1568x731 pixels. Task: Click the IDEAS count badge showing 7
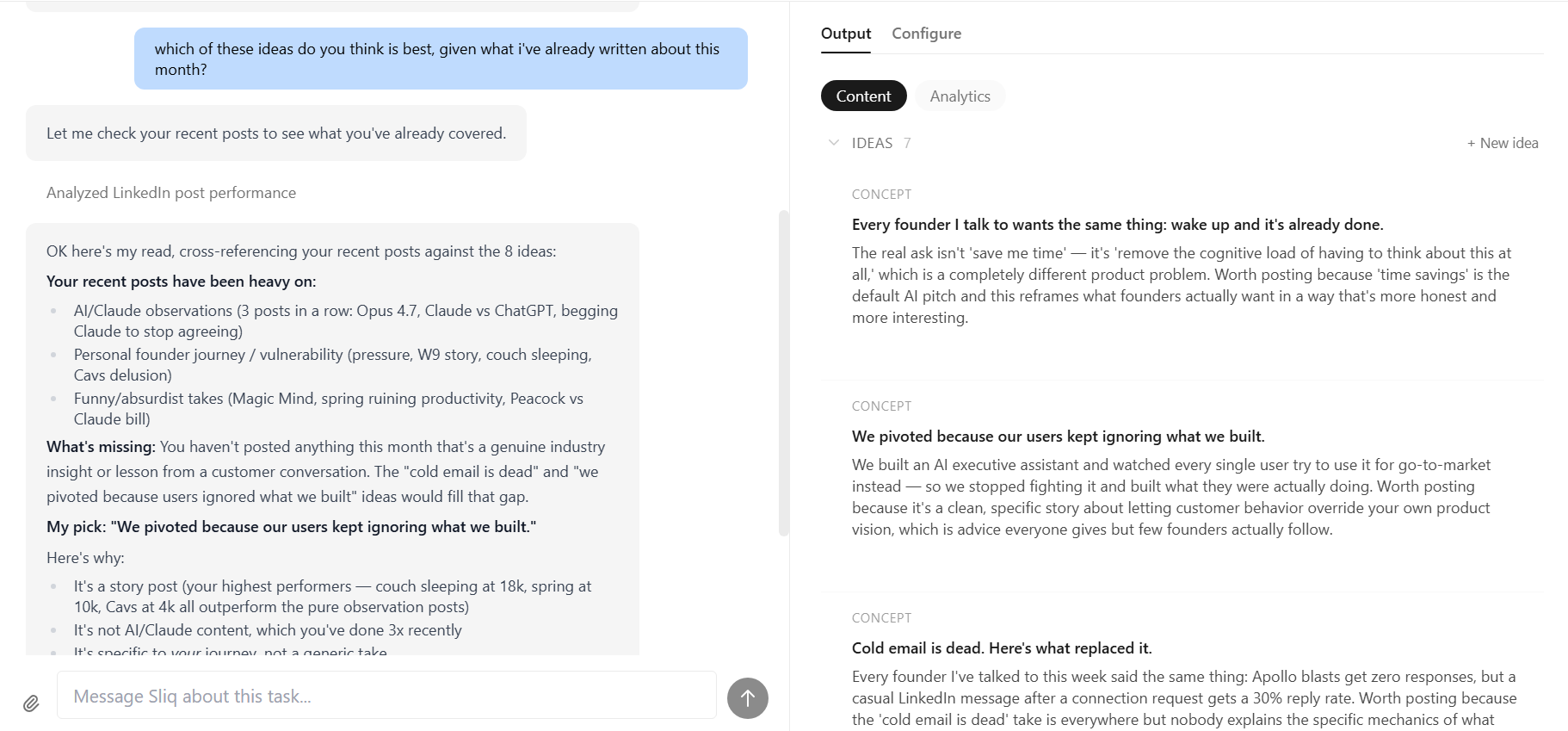[908, 143]
